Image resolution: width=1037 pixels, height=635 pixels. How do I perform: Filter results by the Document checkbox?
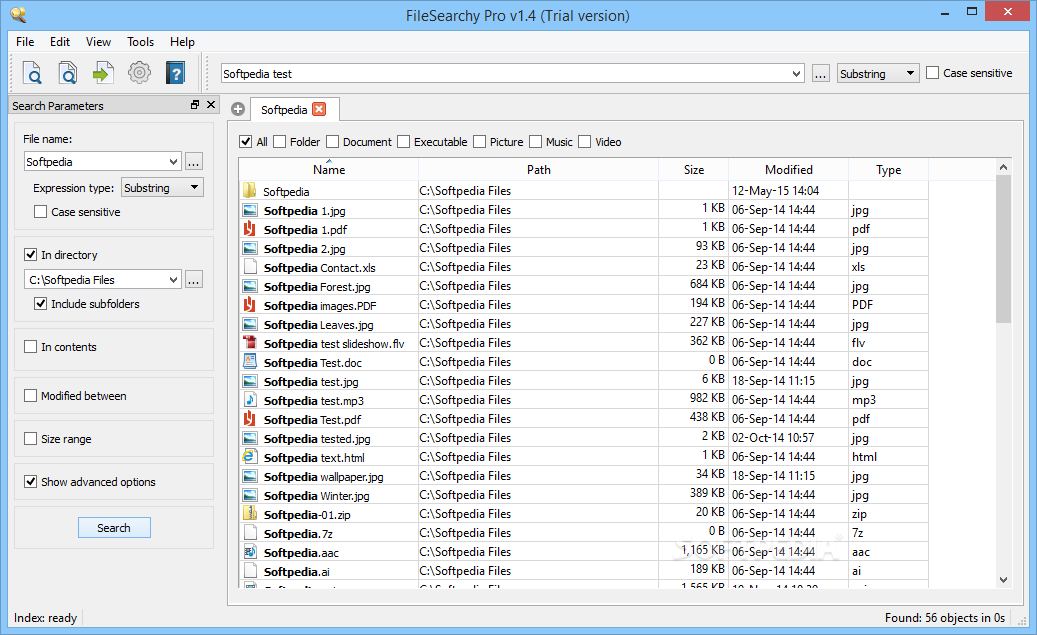(333, 142)
